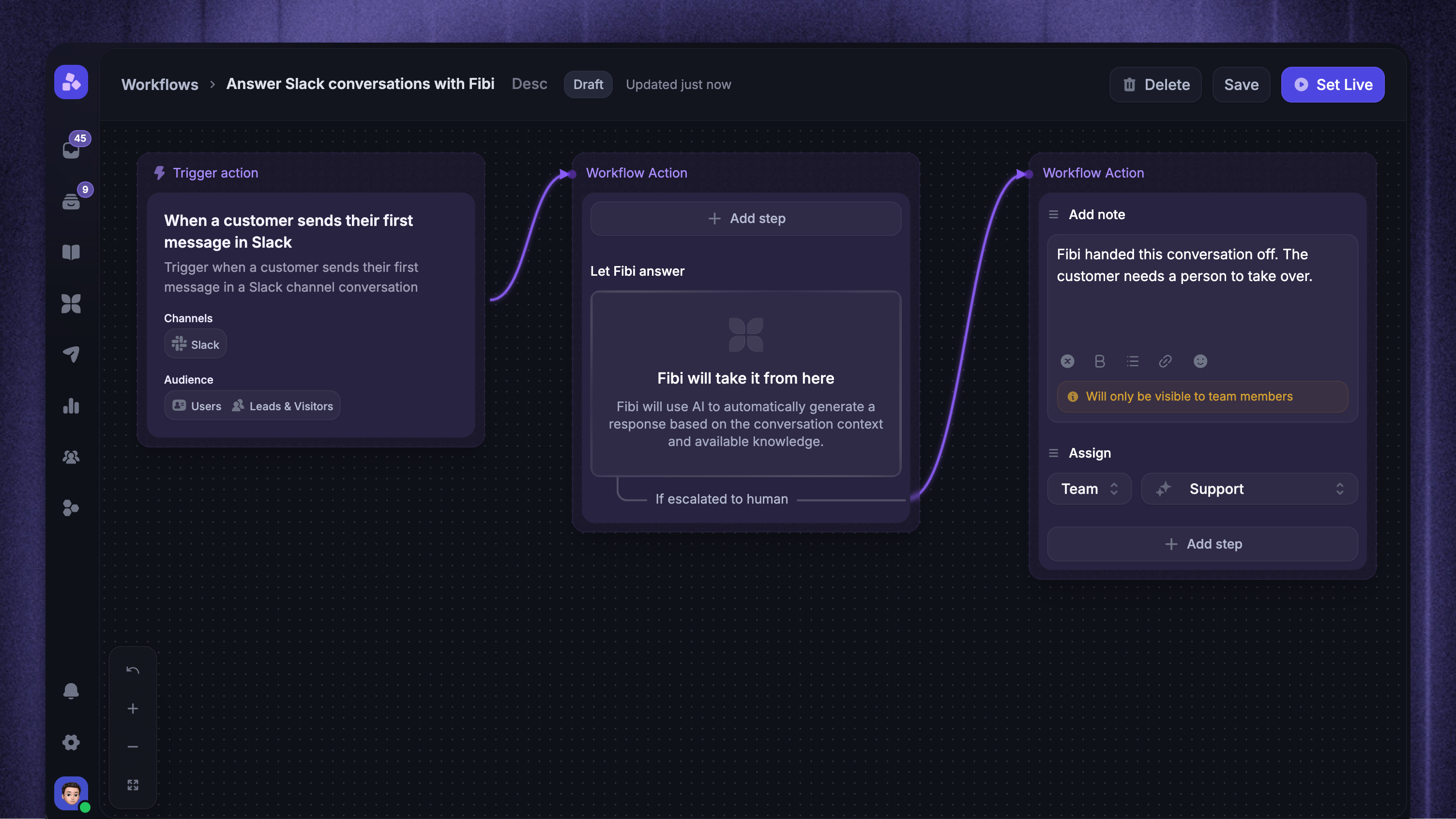
Task: Click the 'Channels' label in trigger card
Action: point(188,318)
